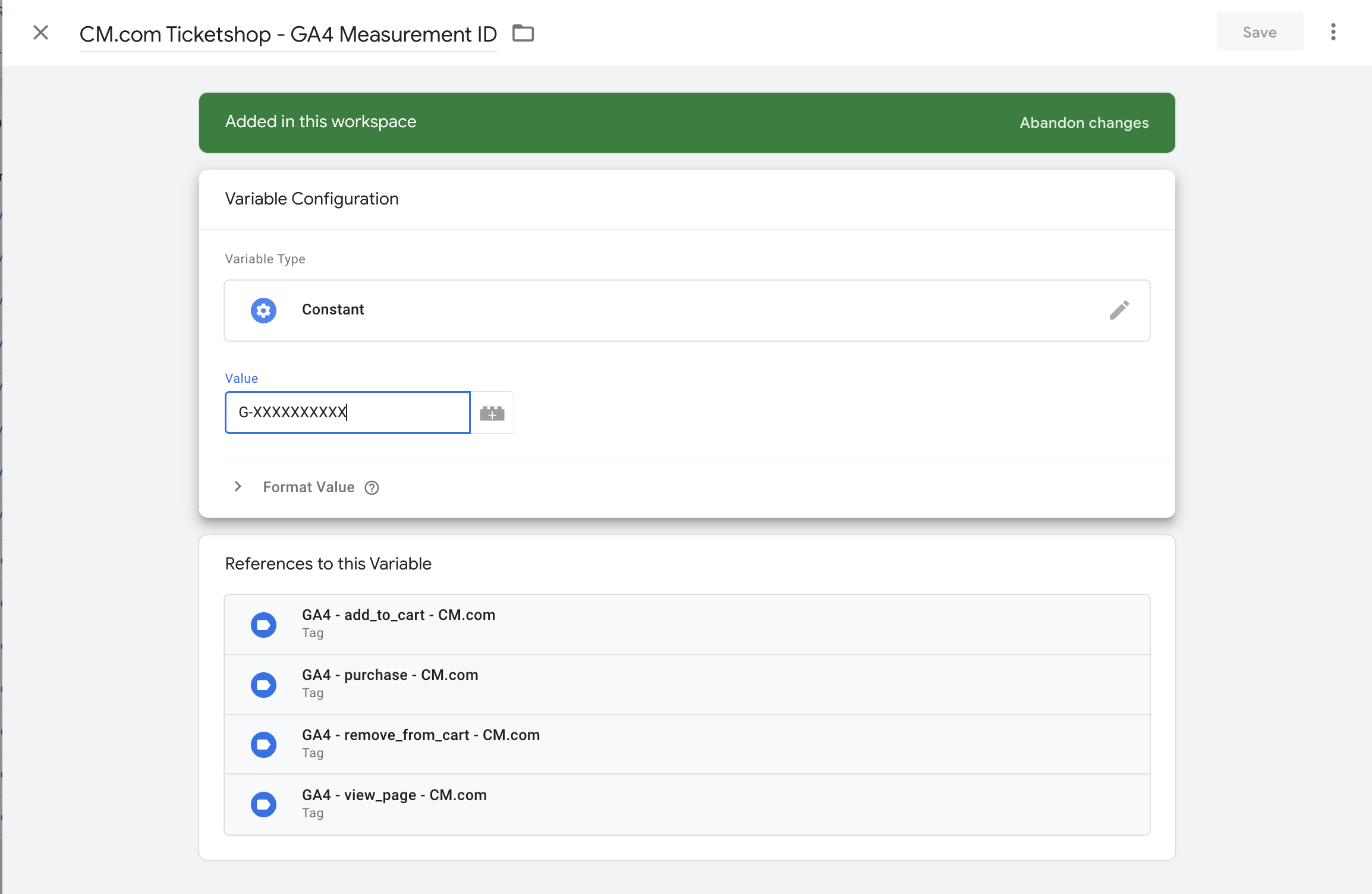
Task: Click into the Value input field
Action: 347,413
